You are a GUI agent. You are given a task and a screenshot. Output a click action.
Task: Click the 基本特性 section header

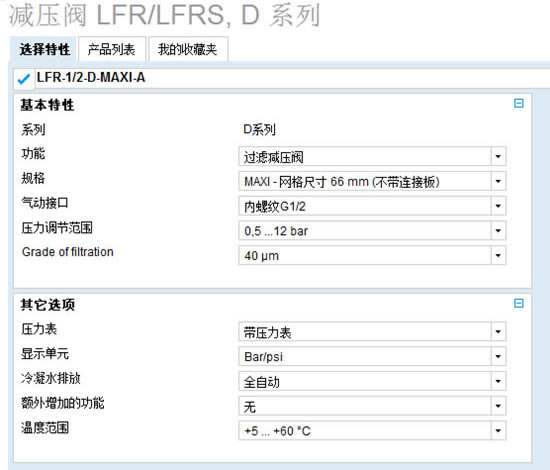(x=47, y=105)
